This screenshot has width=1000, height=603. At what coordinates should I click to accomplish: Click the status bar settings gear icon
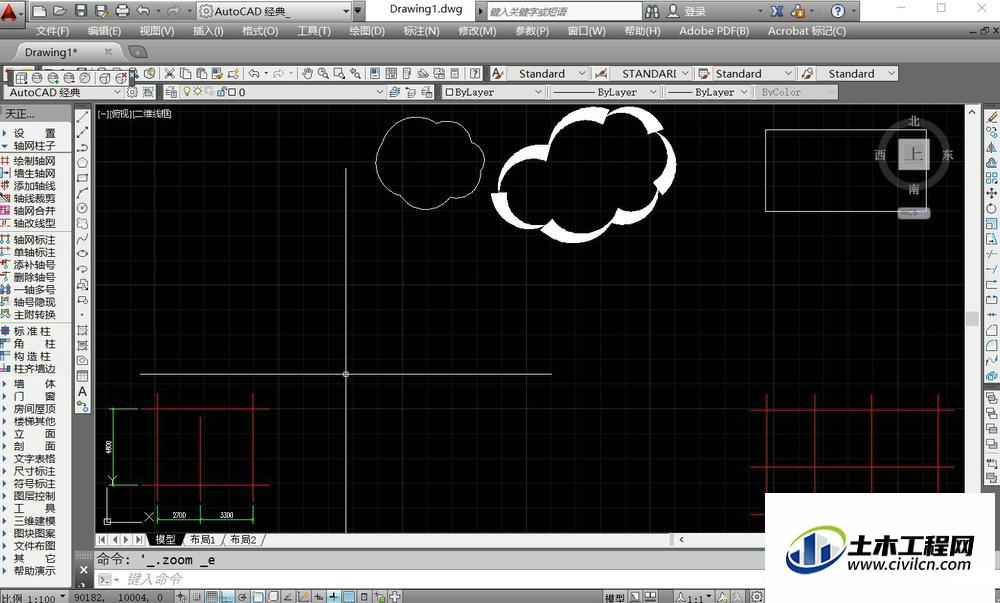click(756, 597)
